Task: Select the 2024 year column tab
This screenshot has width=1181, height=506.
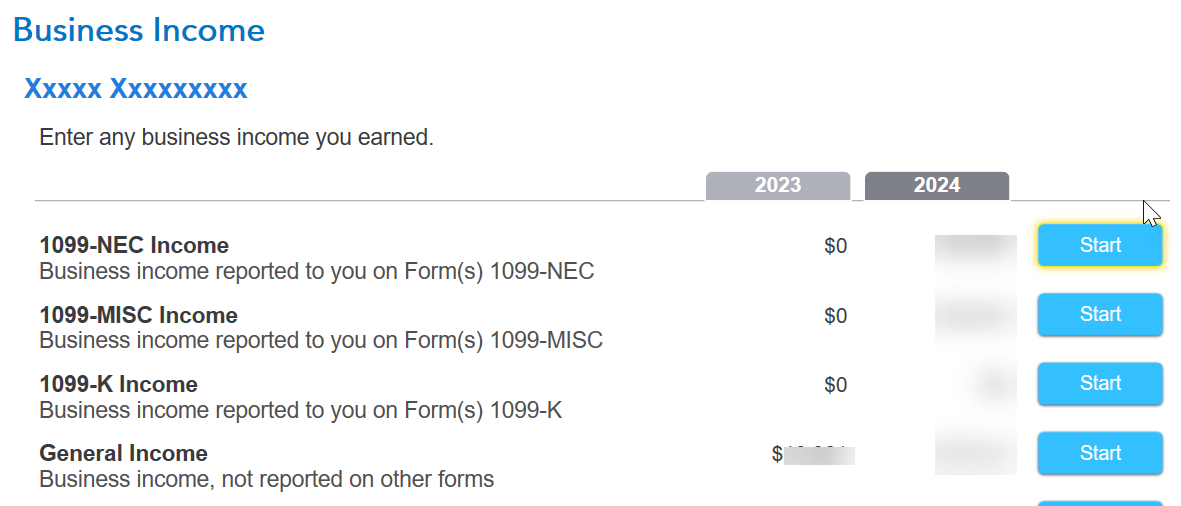Action: click(937, 186)
